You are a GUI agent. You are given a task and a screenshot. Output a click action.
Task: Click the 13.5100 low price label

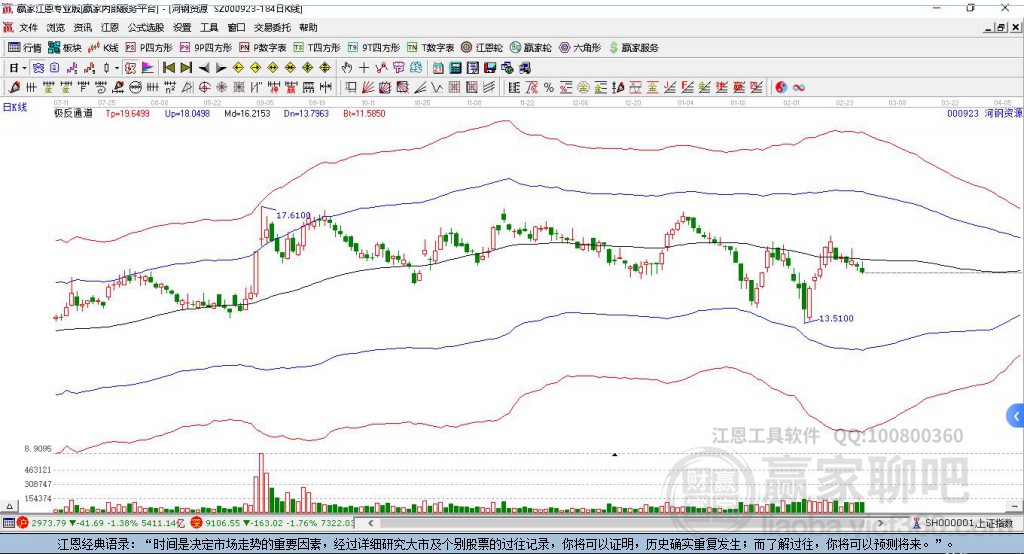[x=836, y=318]
